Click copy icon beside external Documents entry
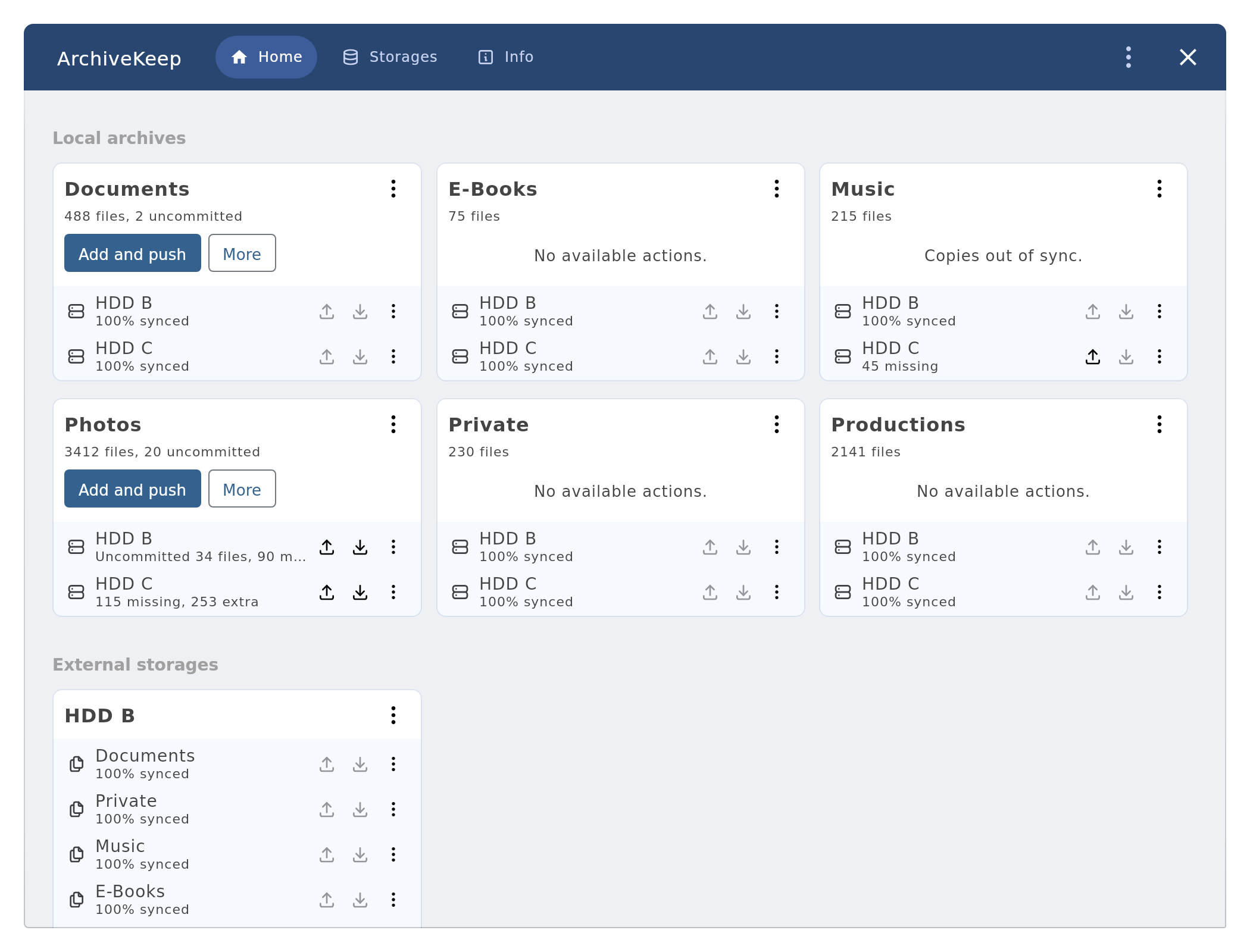This screenshot has height=952, width=1250. [x=76, y=764]
